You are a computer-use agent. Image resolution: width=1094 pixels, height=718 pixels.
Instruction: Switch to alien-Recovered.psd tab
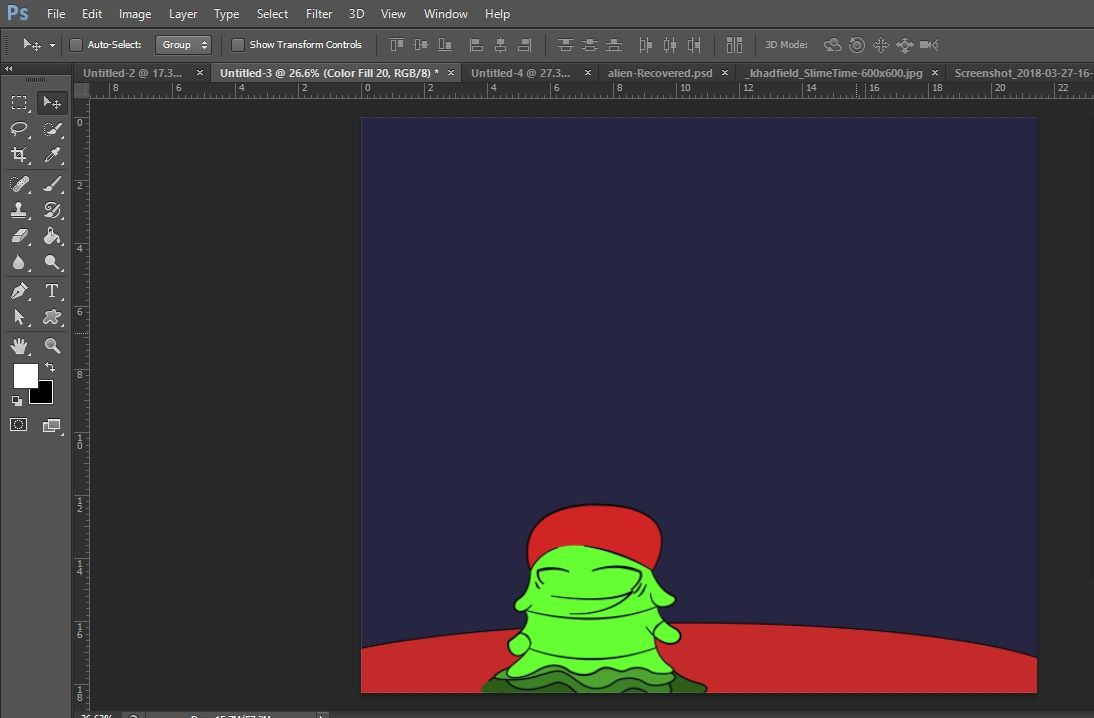pos(660,73)
